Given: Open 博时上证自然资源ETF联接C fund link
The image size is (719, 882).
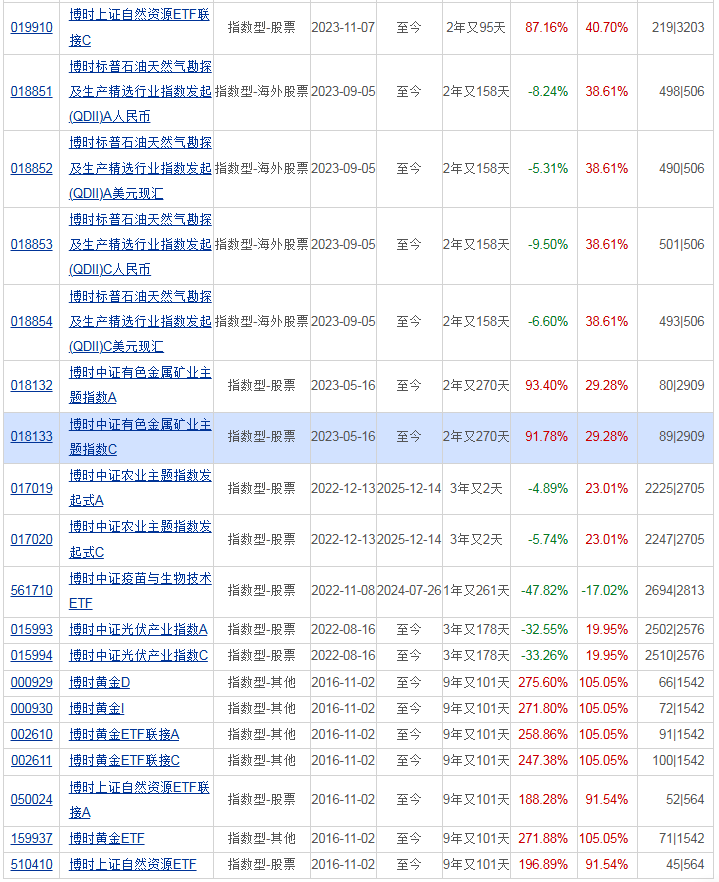Looking at the screenshot, I should coord(139,28).
